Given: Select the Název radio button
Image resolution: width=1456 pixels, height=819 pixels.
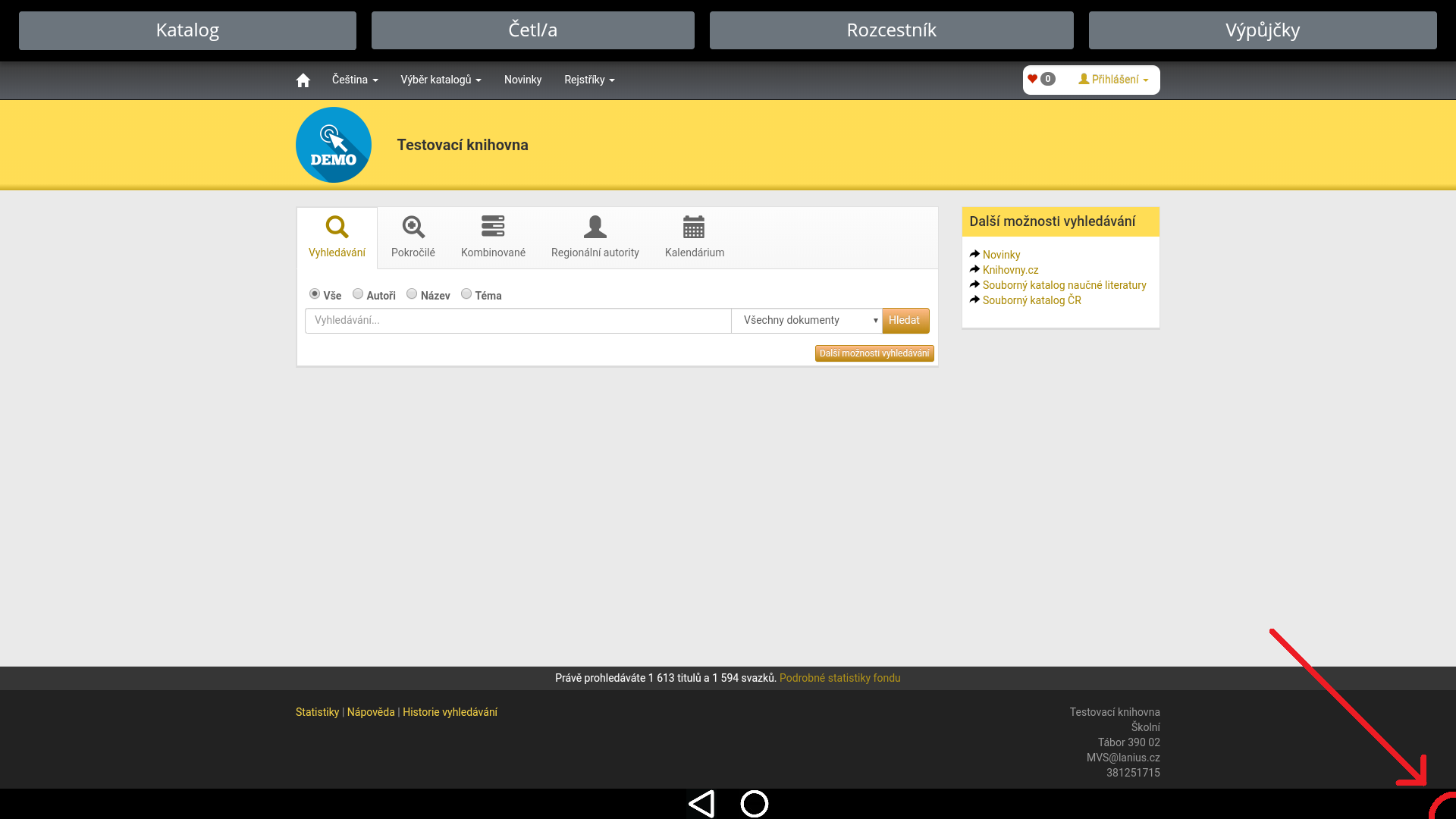Looking at the screenshot, I should point(412,294).
